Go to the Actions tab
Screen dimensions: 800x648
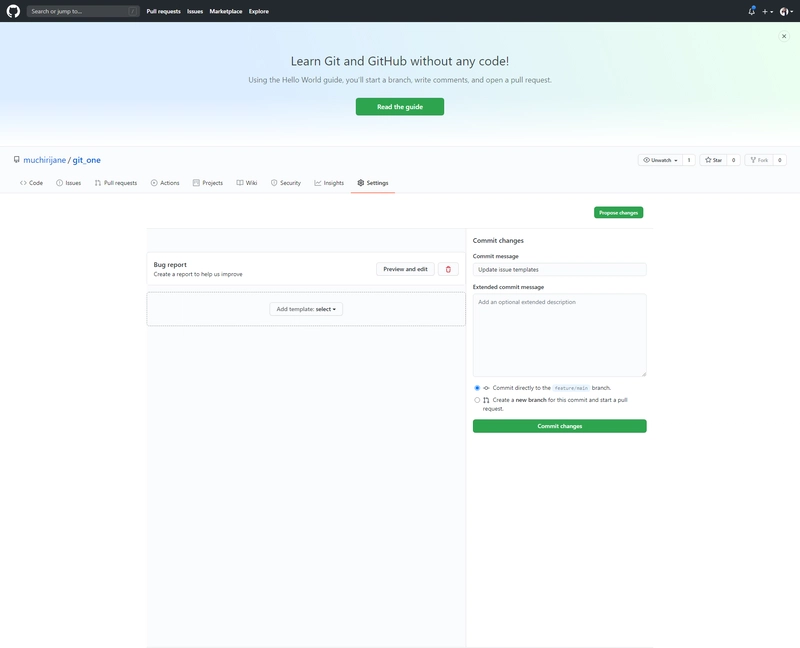165,183
